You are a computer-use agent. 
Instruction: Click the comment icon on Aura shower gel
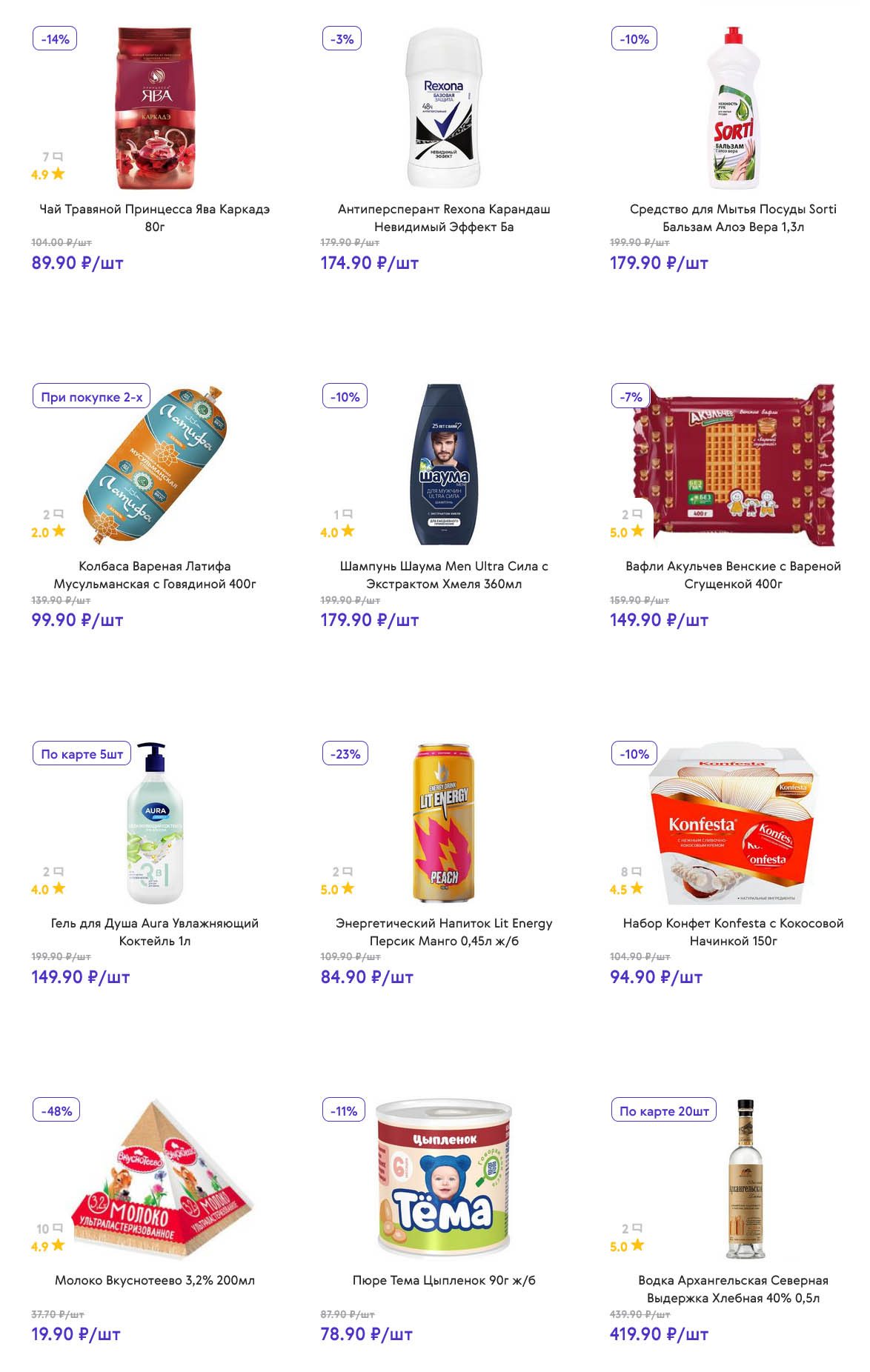click(x=59, y=871)
